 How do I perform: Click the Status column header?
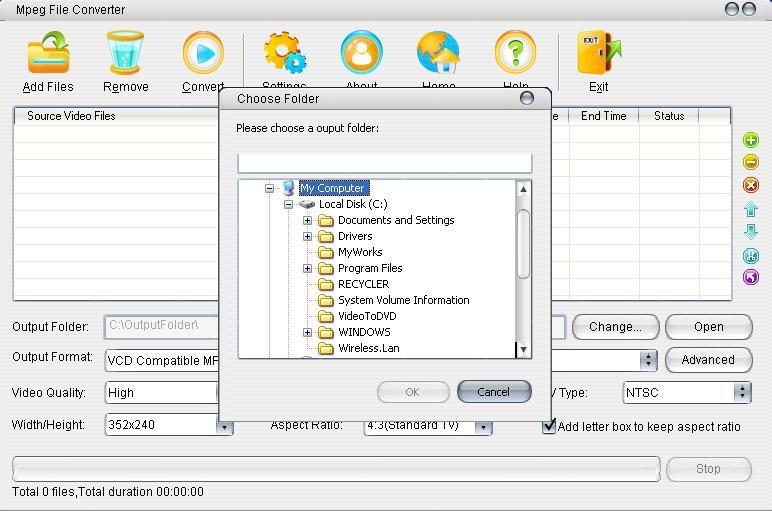pyautogui.click(x=669, y=116)
